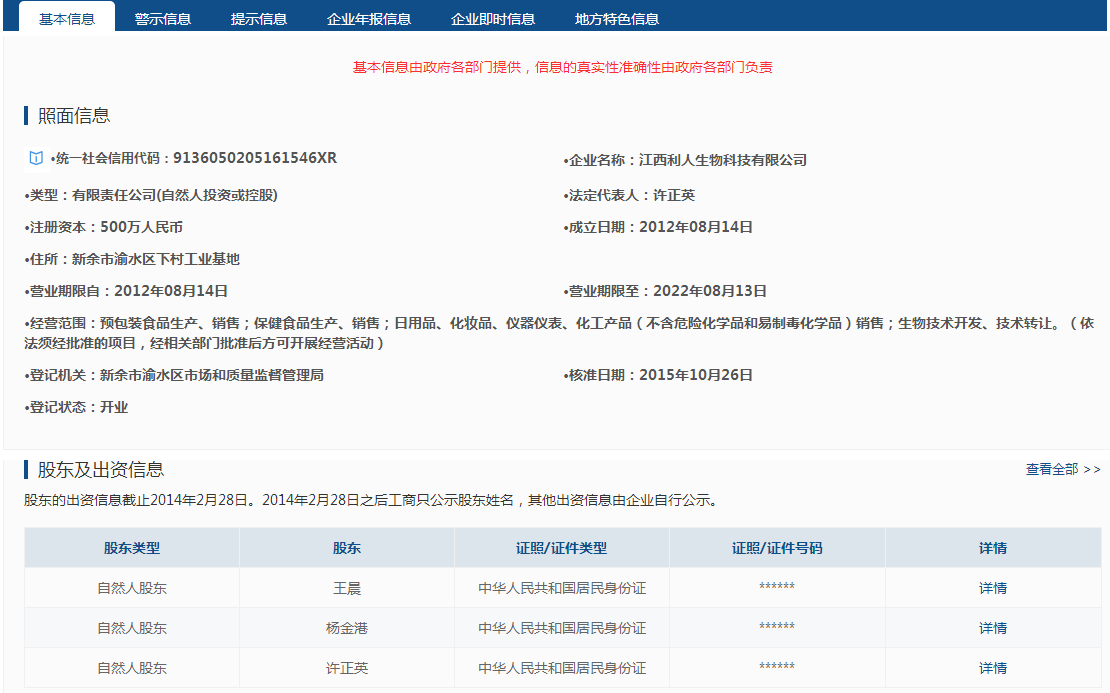Screen dimensions: 1110x693
Task: Click company name 江西利人生物科技有限公司
Action: pyautogui.click(x=723, y=160)
